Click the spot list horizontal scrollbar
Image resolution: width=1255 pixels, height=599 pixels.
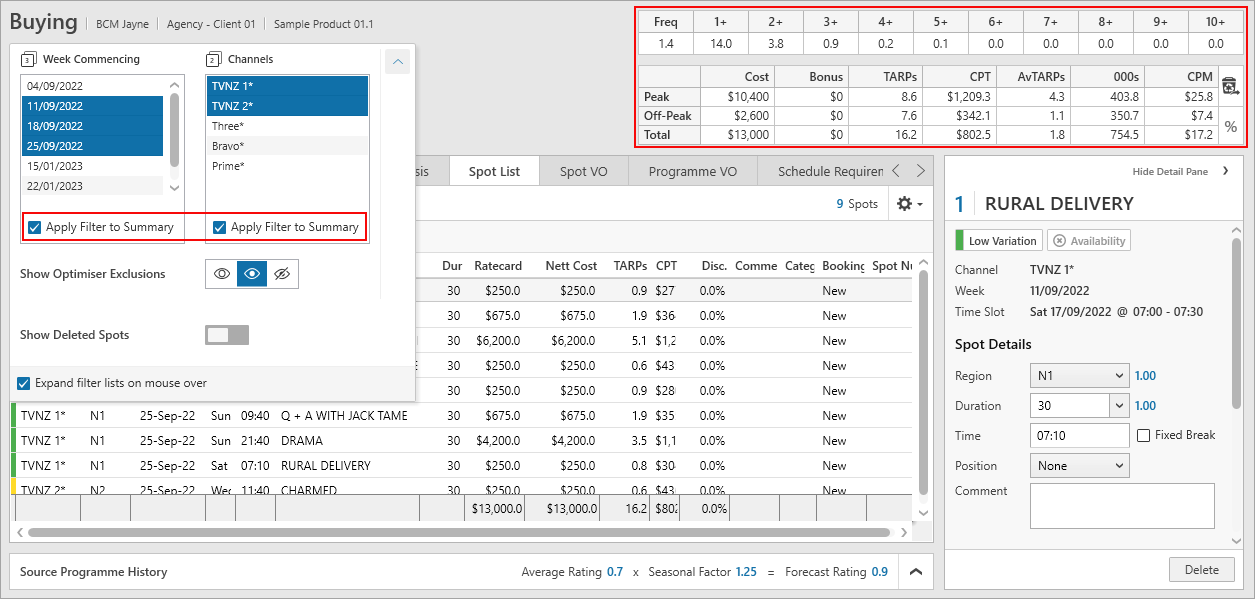click(460, 533)
